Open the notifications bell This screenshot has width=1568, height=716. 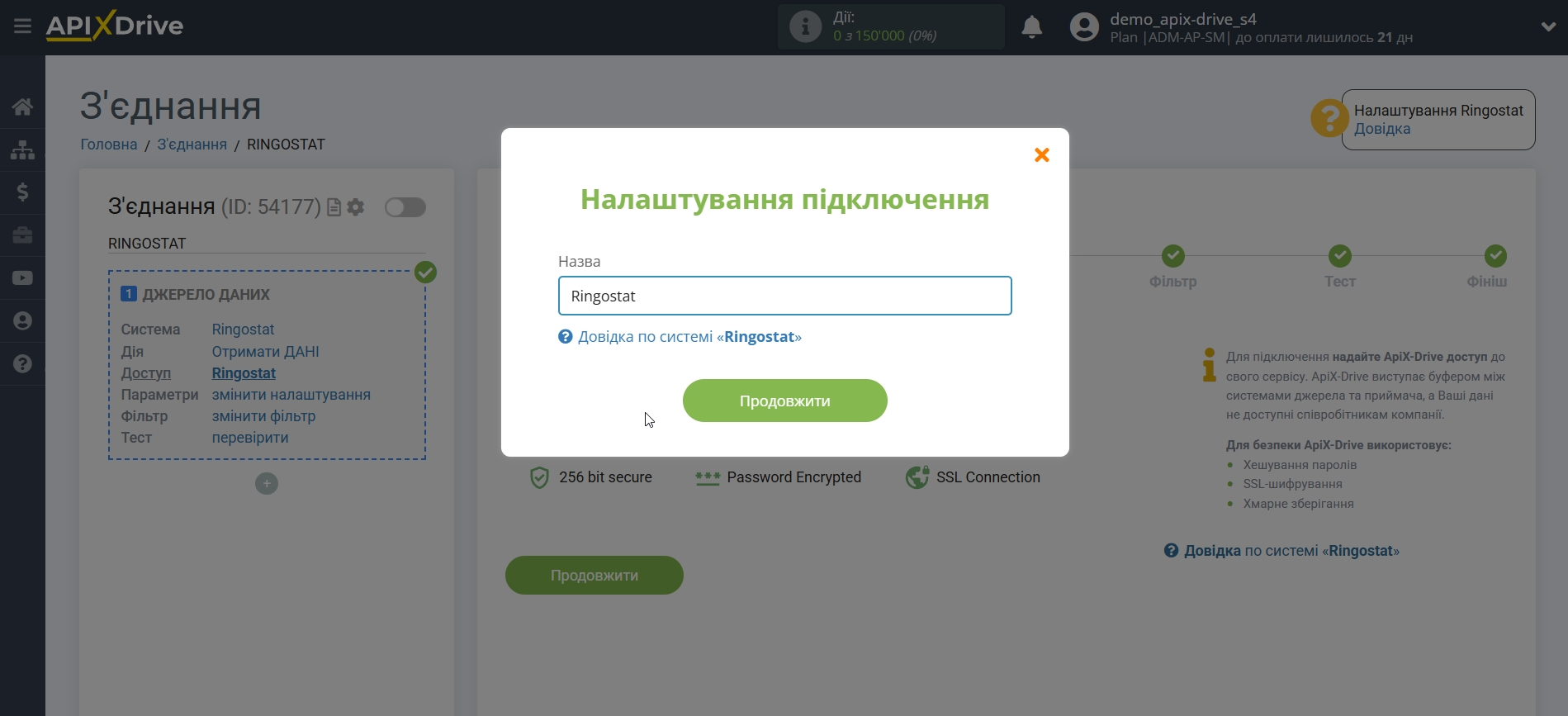click(x=1031, y=27)
